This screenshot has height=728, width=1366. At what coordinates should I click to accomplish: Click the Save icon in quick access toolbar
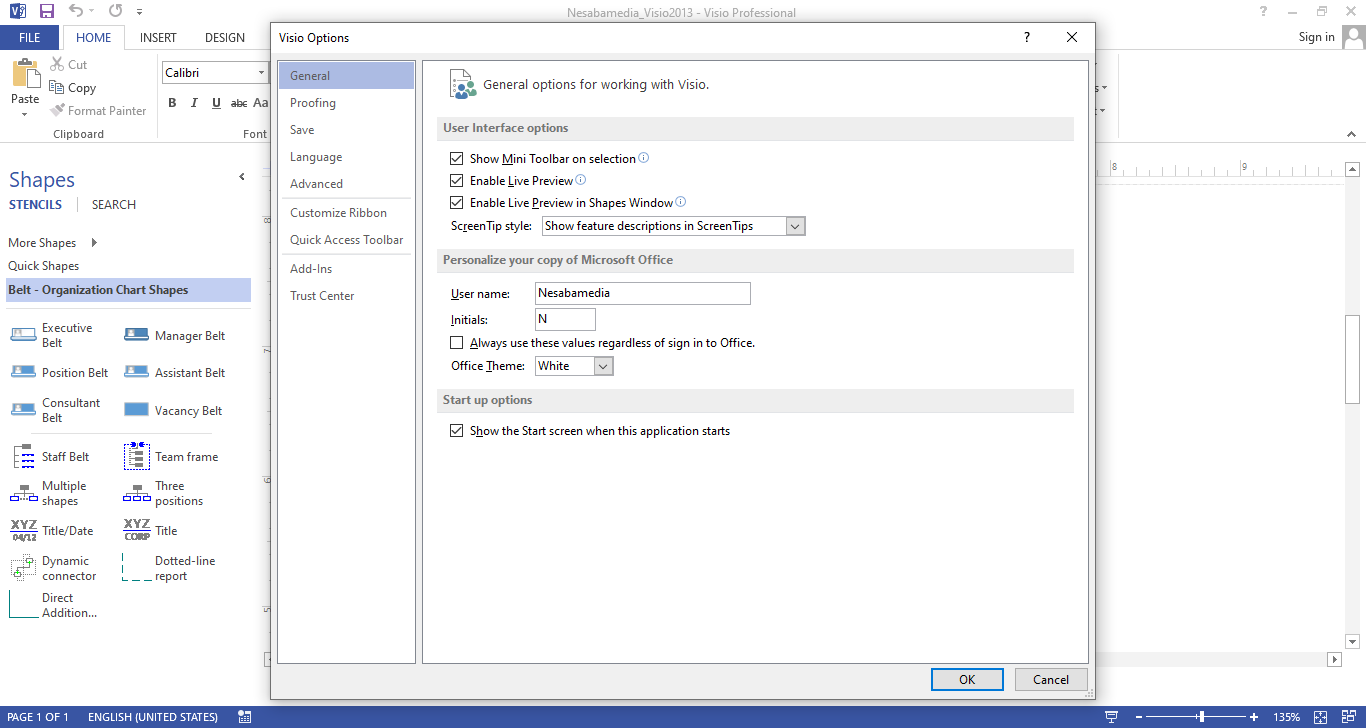(46, 11)
